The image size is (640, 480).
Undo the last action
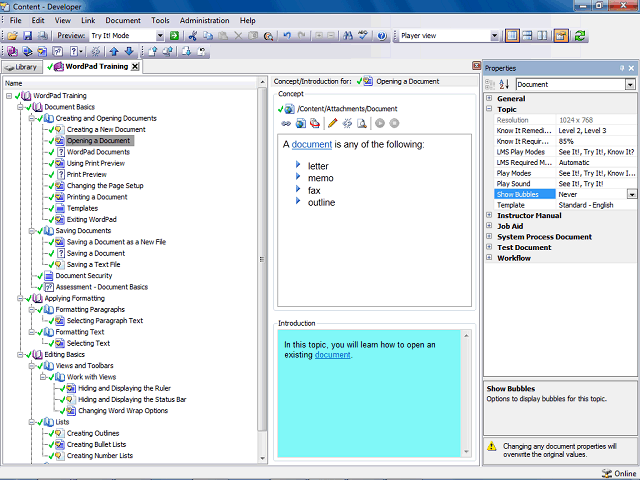pyautogui.click(x=287, y=36)
